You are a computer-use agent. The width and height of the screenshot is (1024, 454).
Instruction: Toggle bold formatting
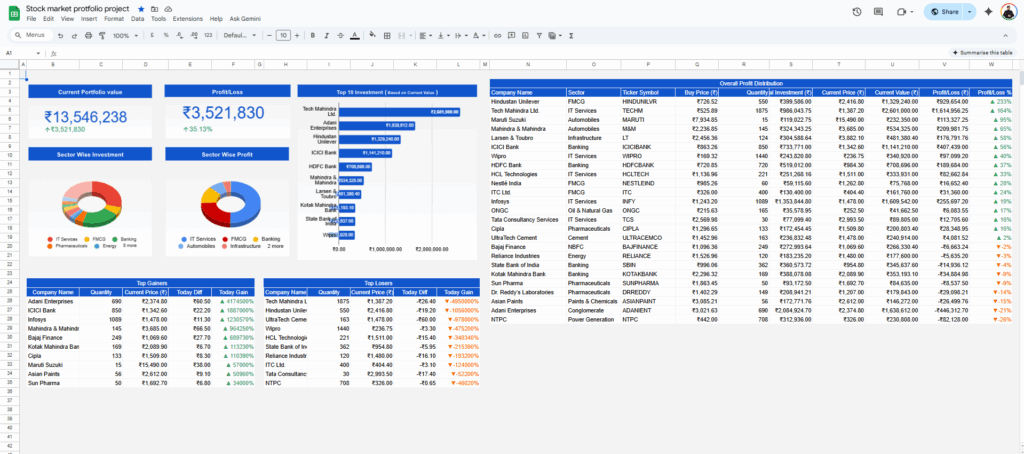coord(311,35)
